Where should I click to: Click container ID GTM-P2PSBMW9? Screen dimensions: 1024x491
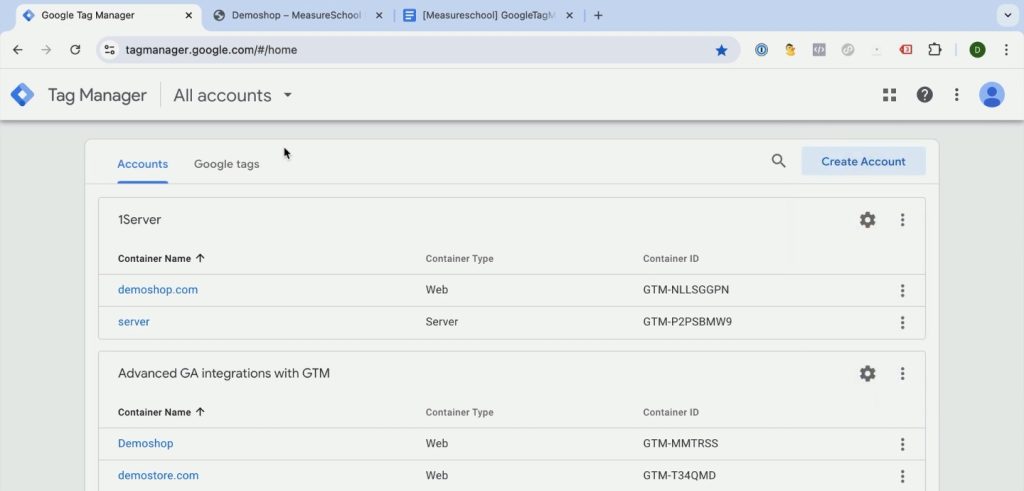pos(687,322)
